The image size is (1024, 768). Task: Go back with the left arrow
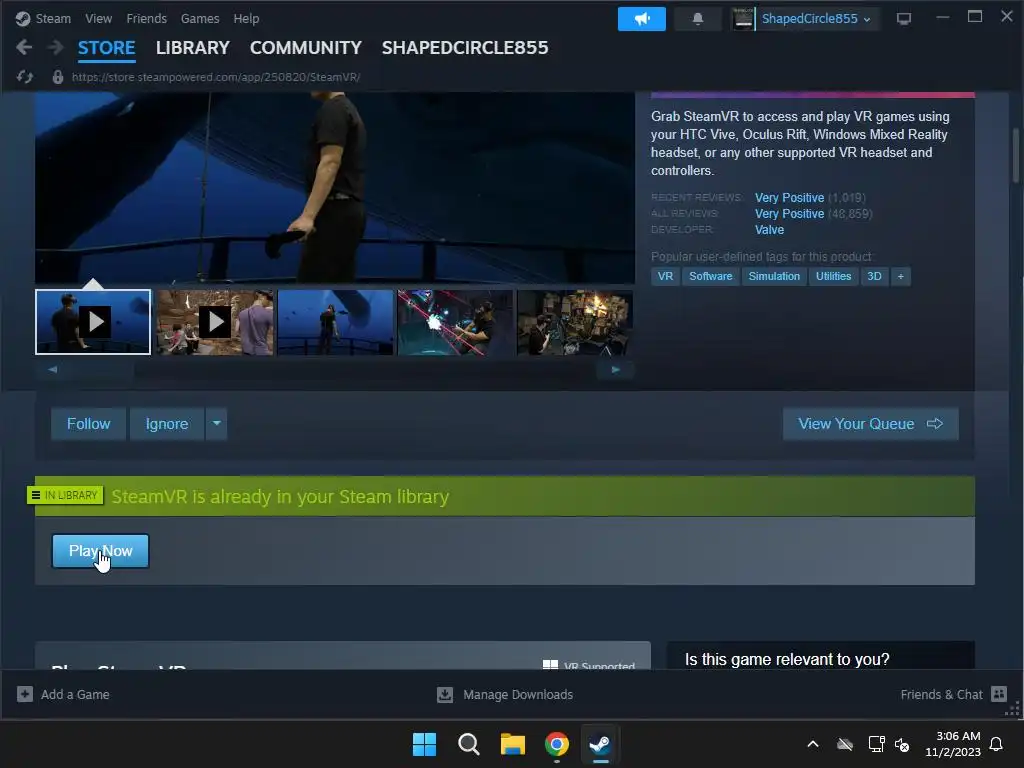(x=24, y=47)
